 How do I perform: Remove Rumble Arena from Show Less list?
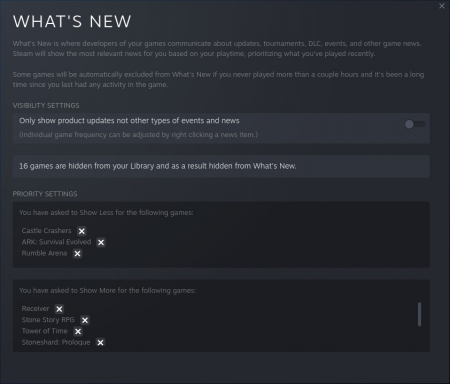77,254
